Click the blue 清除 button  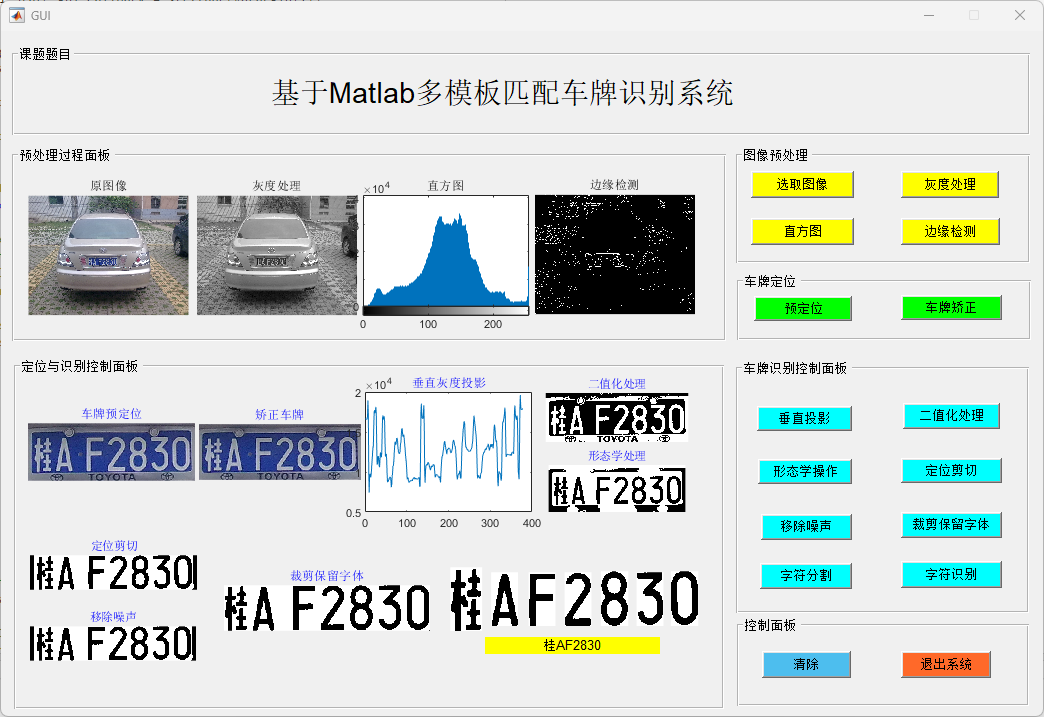click(x=806, y=664)
